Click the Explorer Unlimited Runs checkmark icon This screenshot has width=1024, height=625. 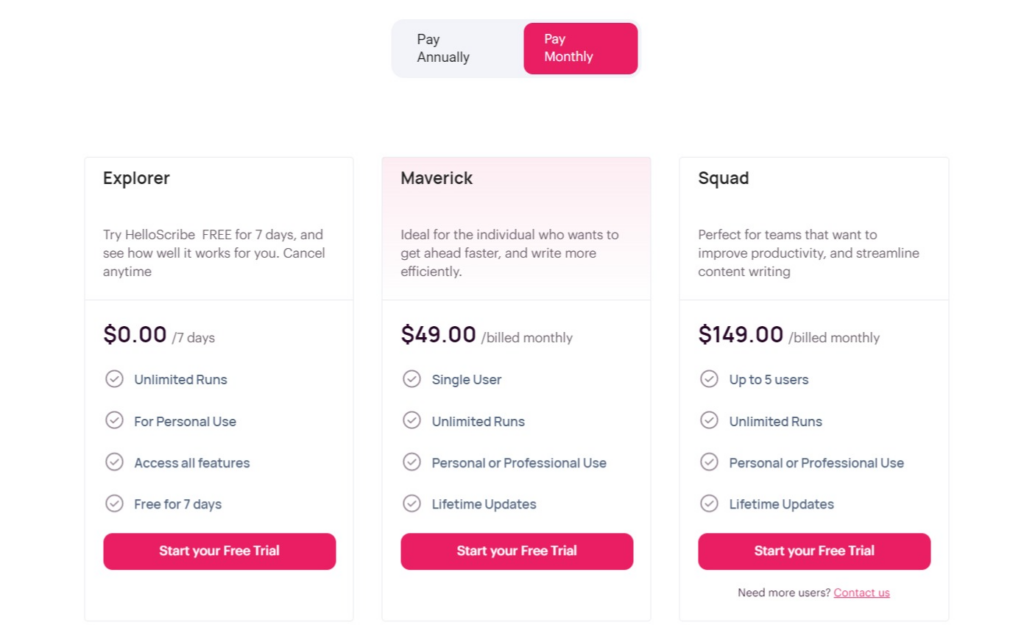[x=114, y=379]
